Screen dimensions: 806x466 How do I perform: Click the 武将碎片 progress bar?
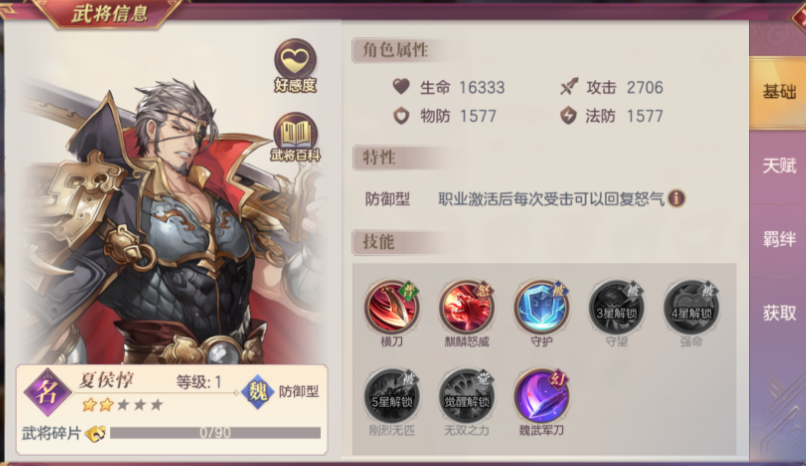pos(215,433)
